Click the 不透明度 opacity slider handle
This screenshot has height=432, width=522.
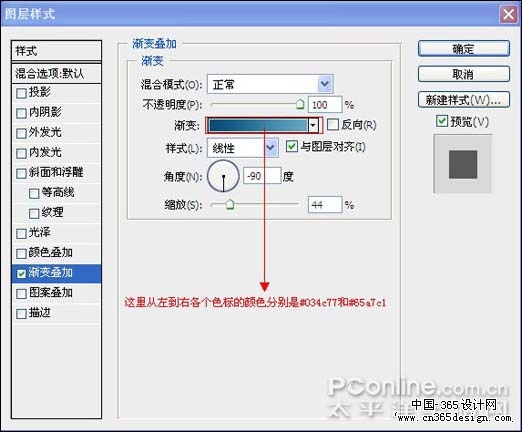pyautogui.click(x=300, y=104)
